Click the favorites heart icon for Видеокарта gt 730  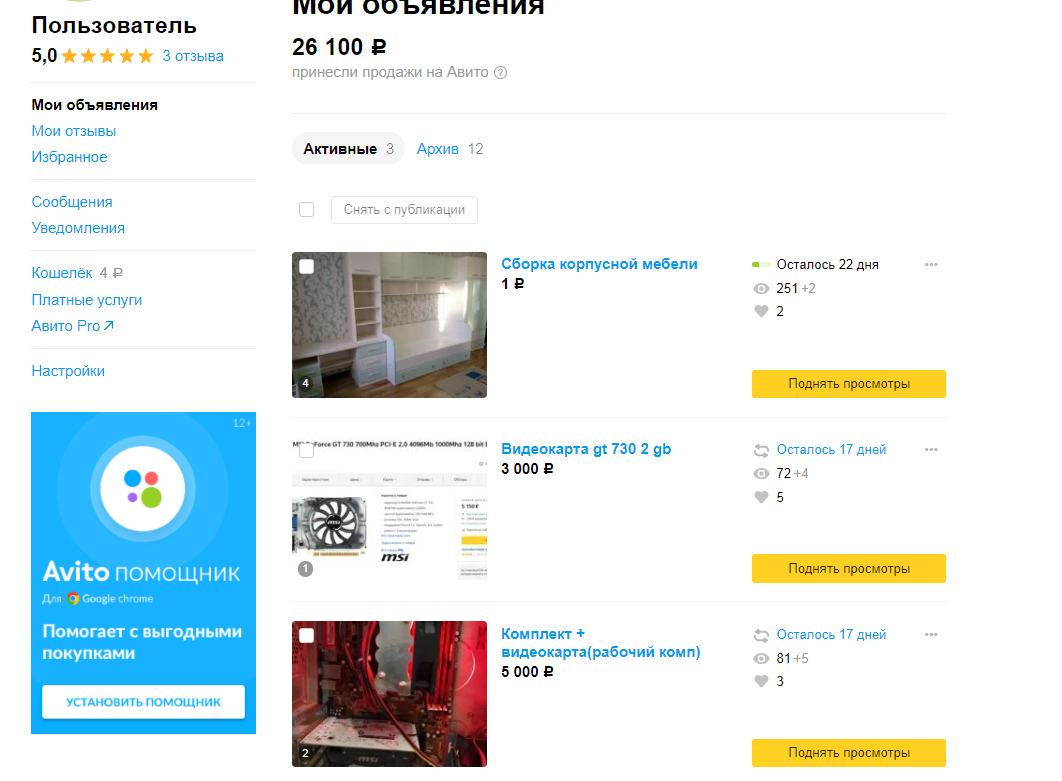(x=761, y=497)
